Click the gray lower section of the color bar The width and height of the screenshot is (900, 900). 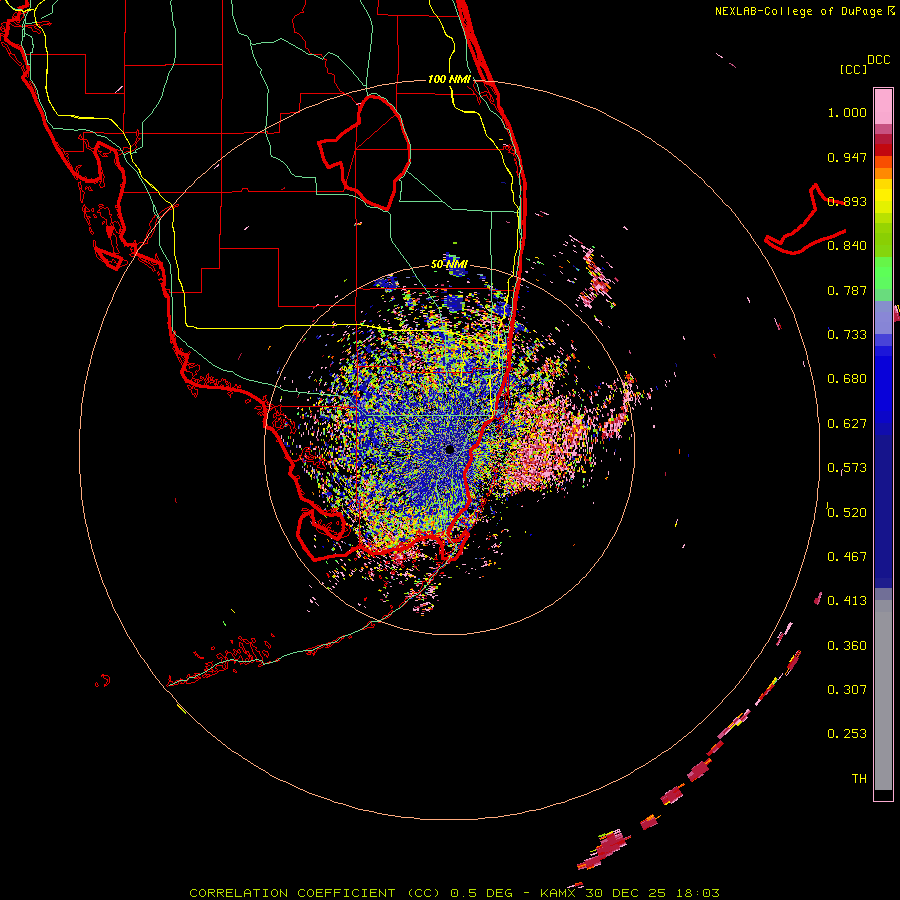883,695
